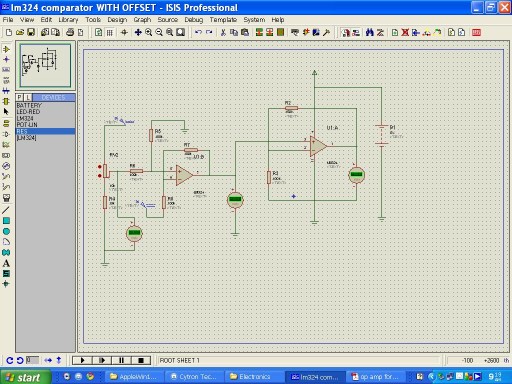Step the simulation forward

[102, 360]
